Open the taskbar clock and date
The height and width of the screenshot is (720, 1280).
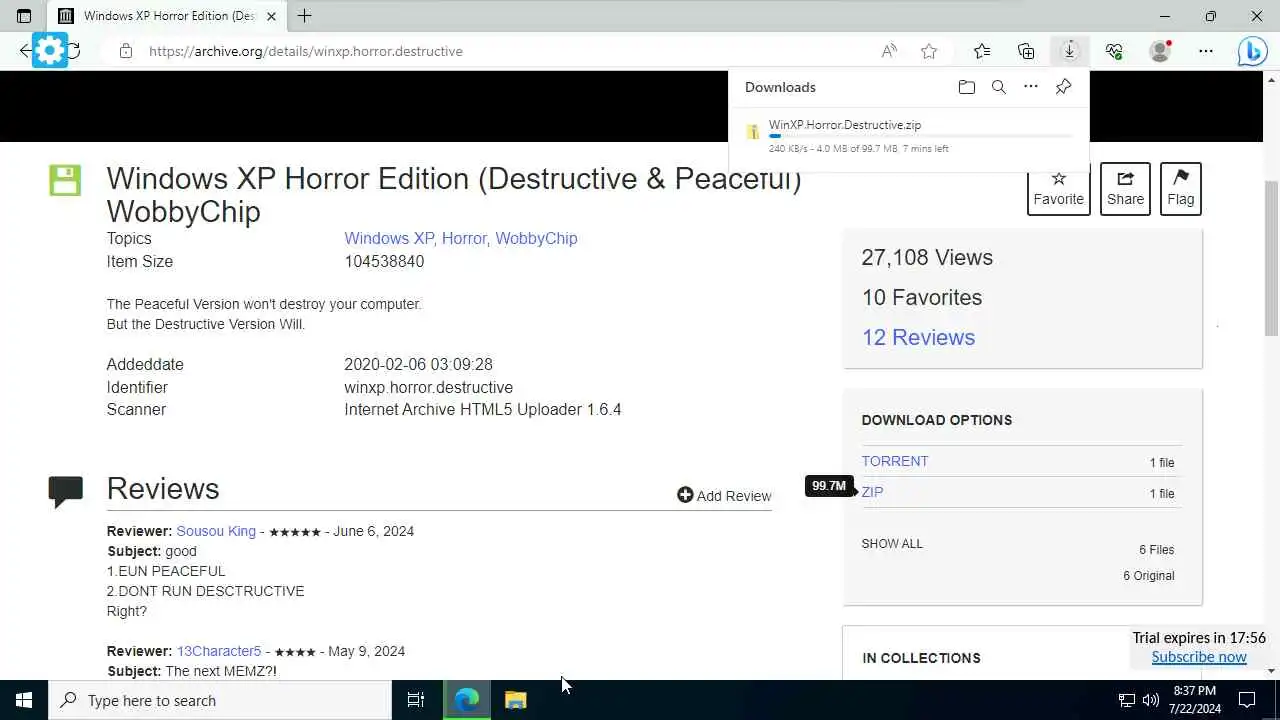click(x=1193, y=700)
